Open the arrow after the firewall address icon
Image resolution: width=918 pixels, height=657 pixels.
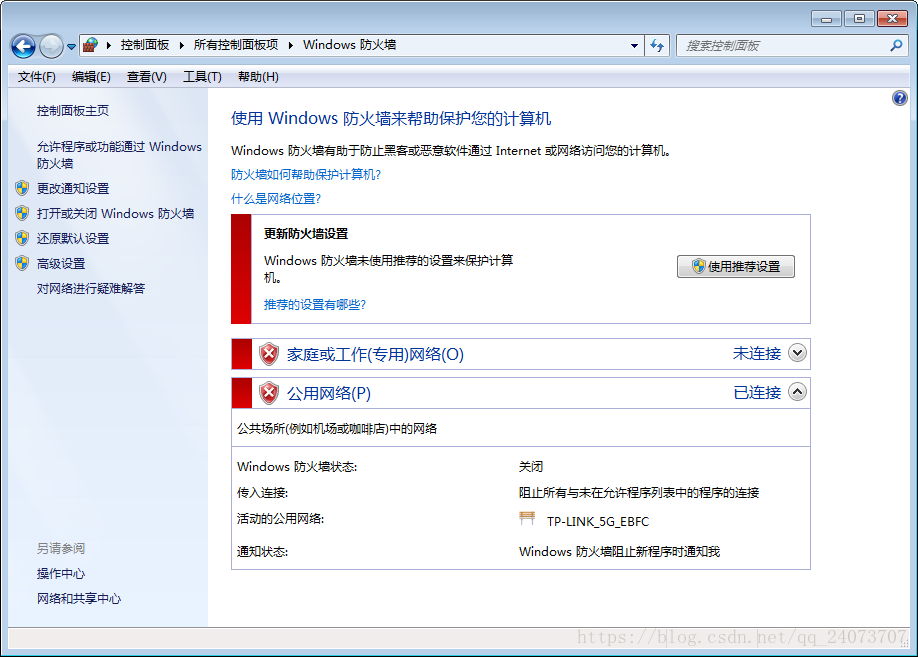click(109, 45)
